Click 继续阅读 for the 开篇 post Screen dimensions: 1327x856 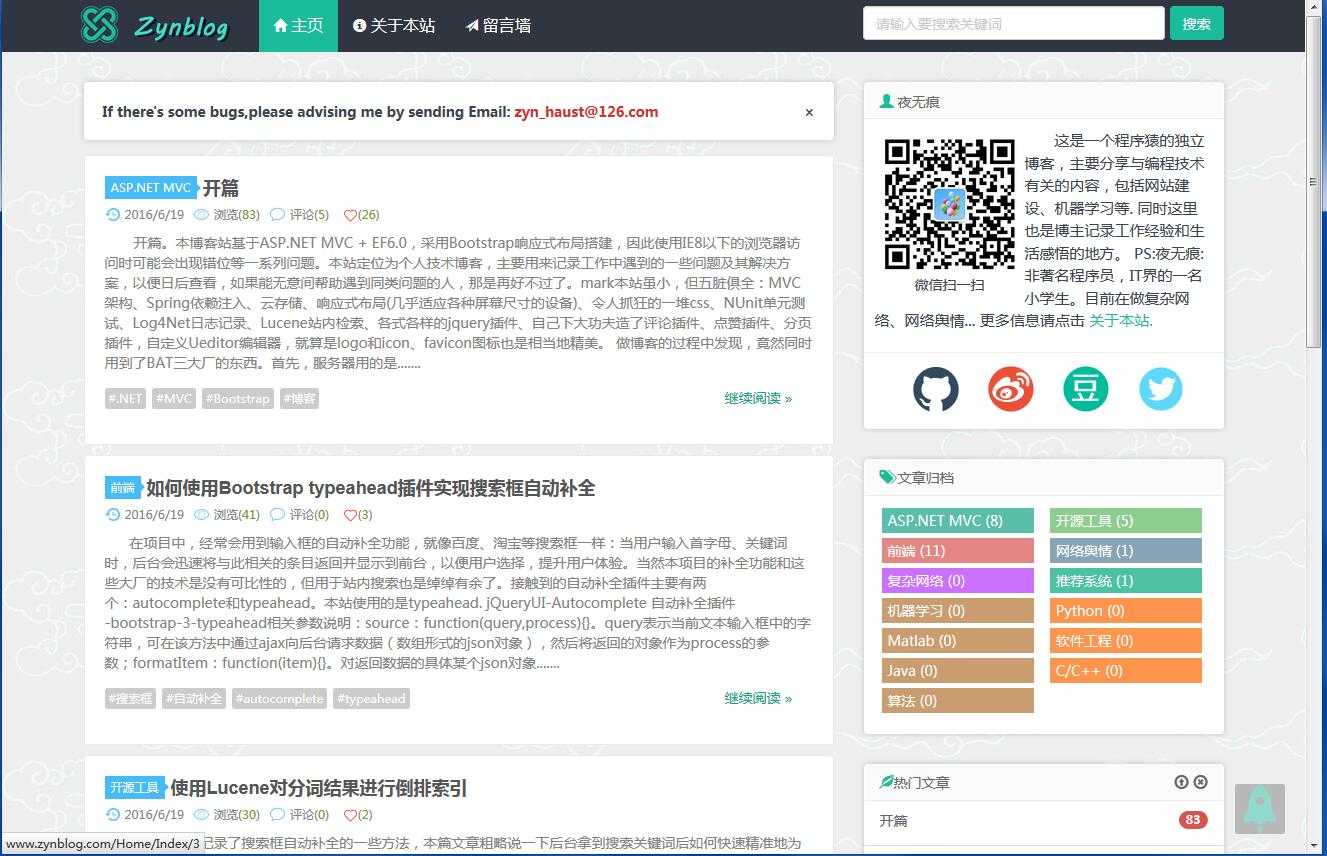click(x=758, y=398)
